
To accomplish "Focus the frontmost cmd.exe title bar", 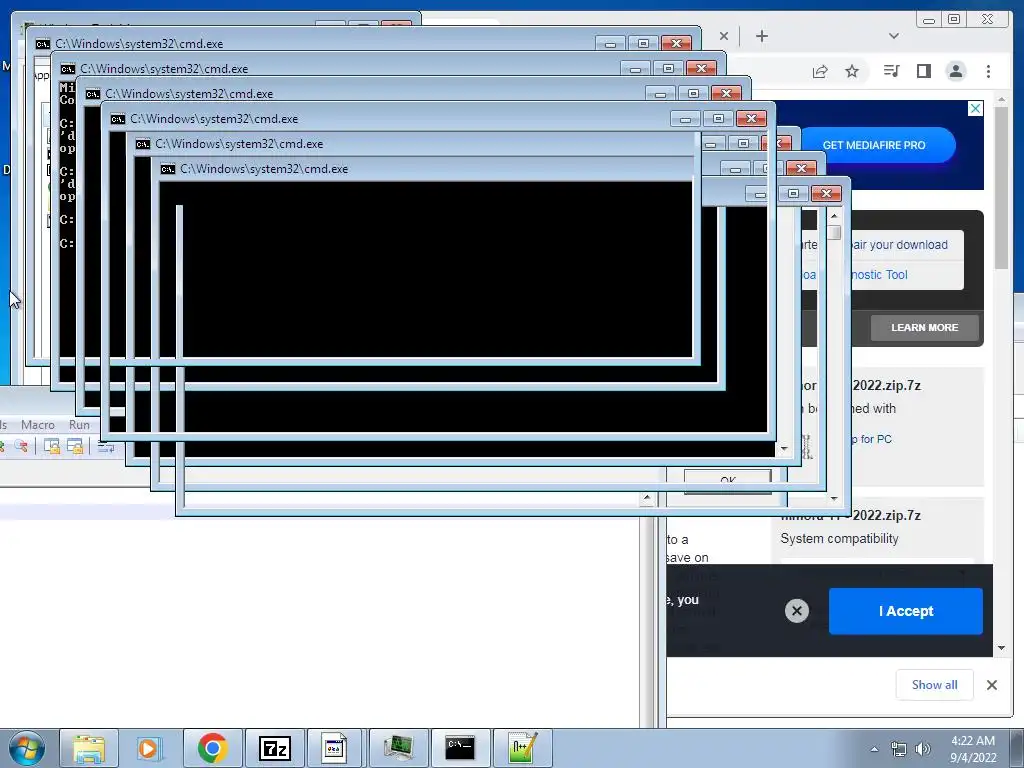I will [x=426, y=168].
